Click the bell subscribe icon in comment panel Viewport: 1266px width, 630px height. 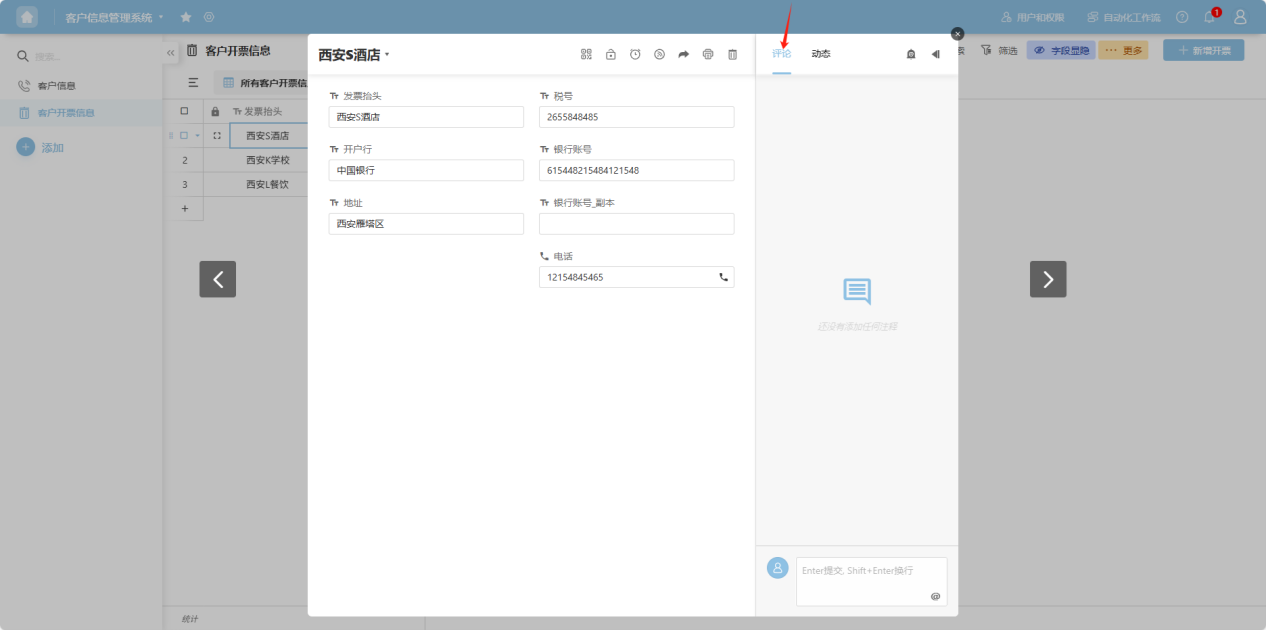[911, 54]
